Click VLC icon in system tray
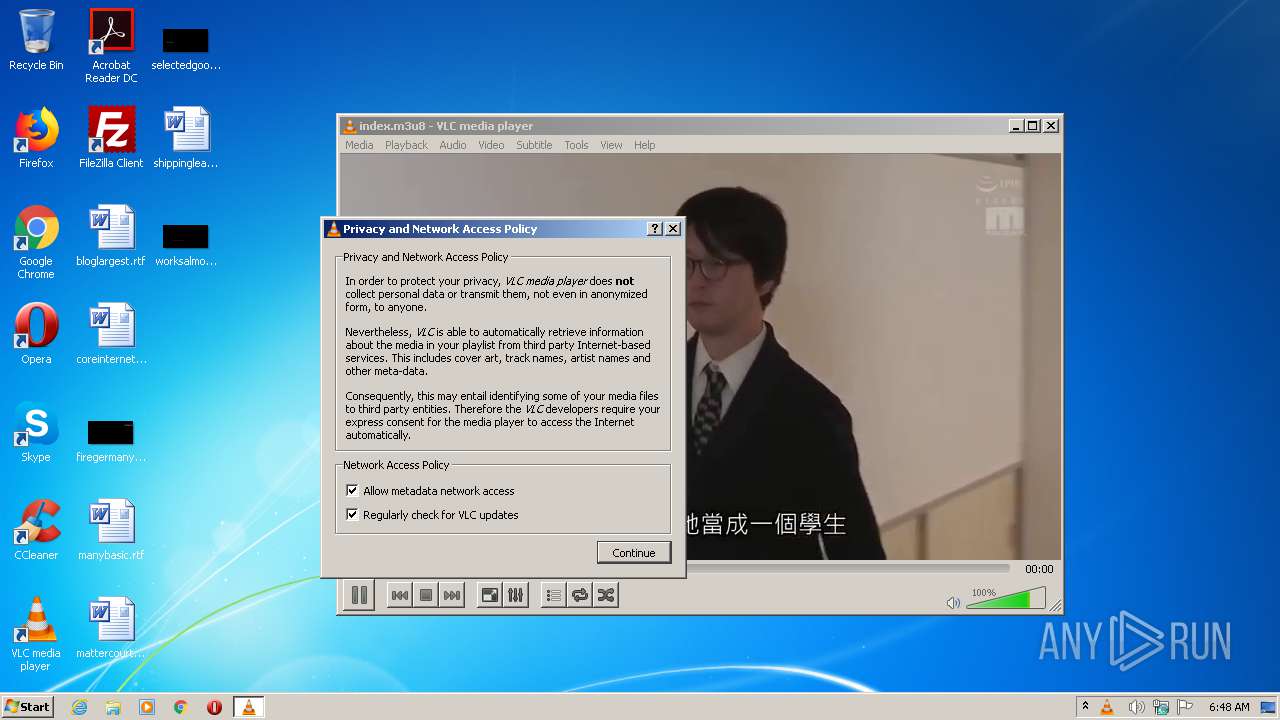Viewport: 1280px width, 720px height. click(x=1107, y=707)
